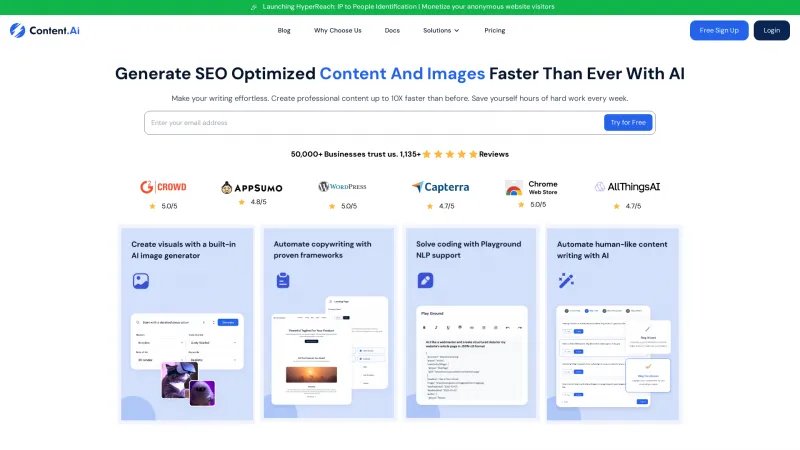
Task: Go to the Docs menu item
Action: [x=392, y=30]
